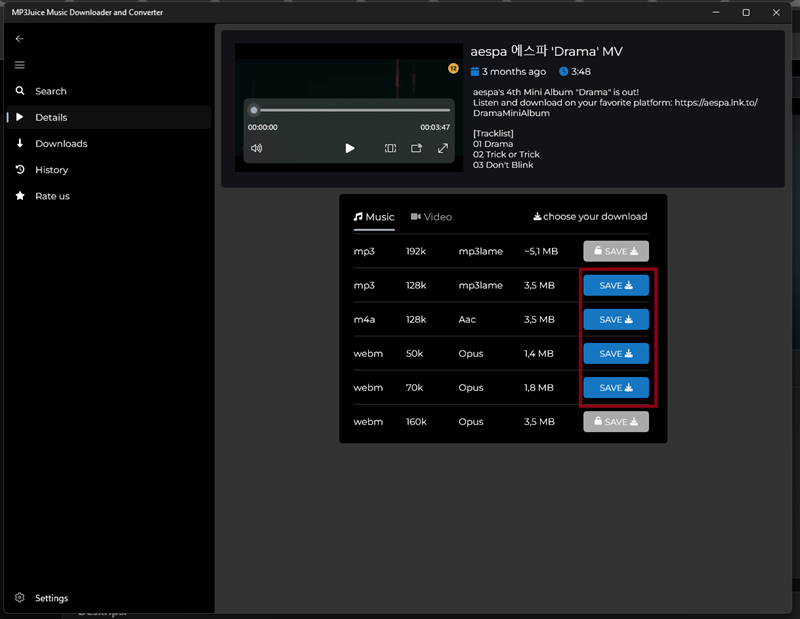
Task: Minimize the MP3Juice window
Action: point(716,12)
